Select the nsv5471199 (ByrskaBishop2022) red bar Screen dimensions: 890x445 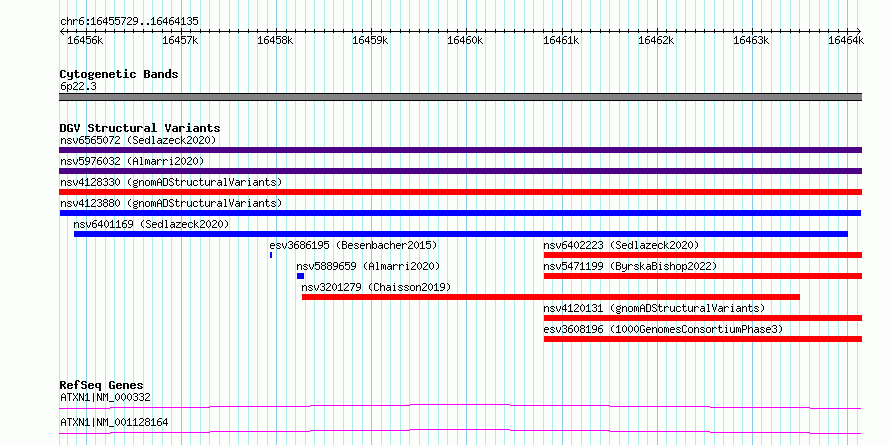pyautogui.click(x=703, y=276)
